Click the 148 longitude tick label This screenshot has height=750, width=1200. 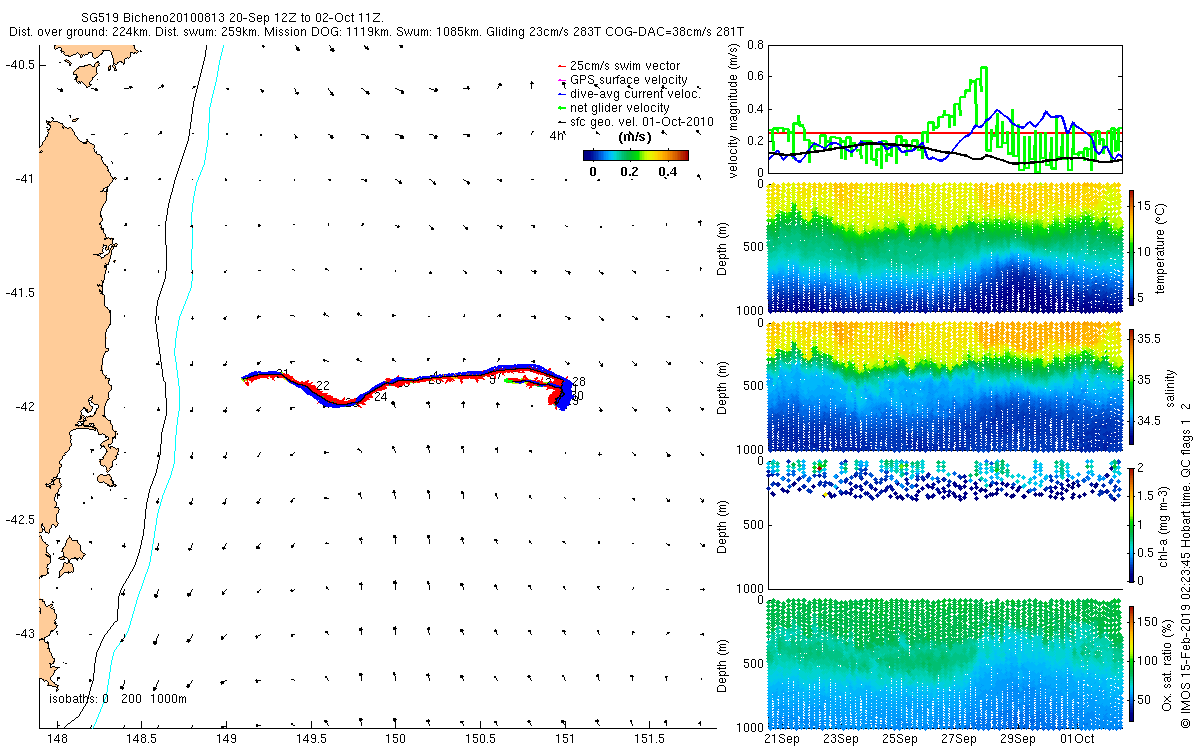coord(57,739)
